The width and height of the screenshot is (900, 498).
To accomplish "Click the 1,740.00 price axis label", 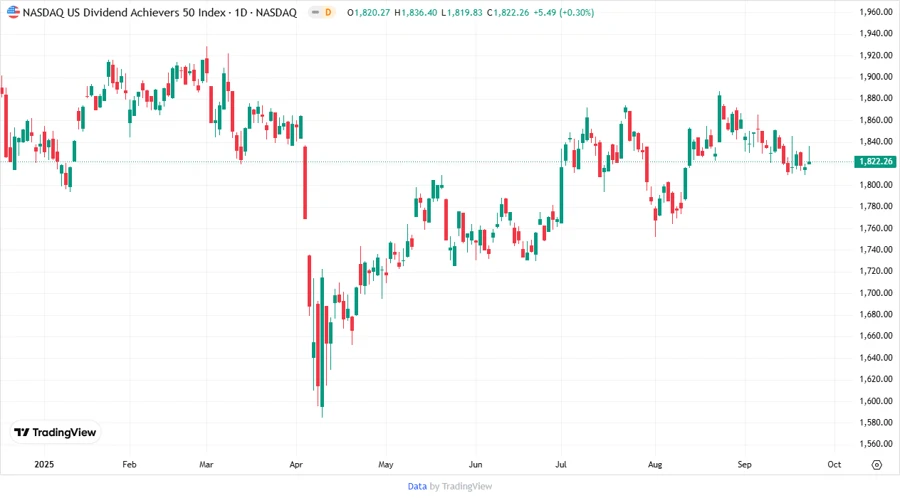I will [876, 250].
